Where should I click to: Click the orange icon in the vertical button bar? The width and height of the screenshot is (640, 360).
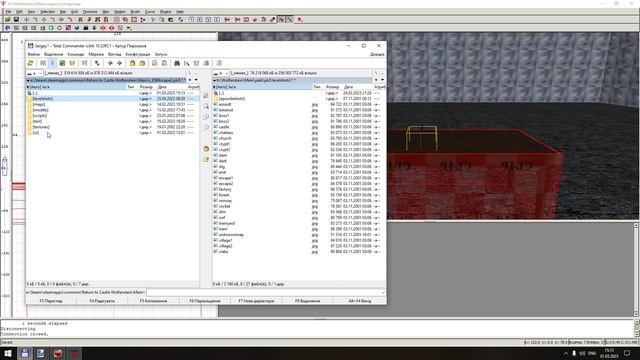coord(206,149)
